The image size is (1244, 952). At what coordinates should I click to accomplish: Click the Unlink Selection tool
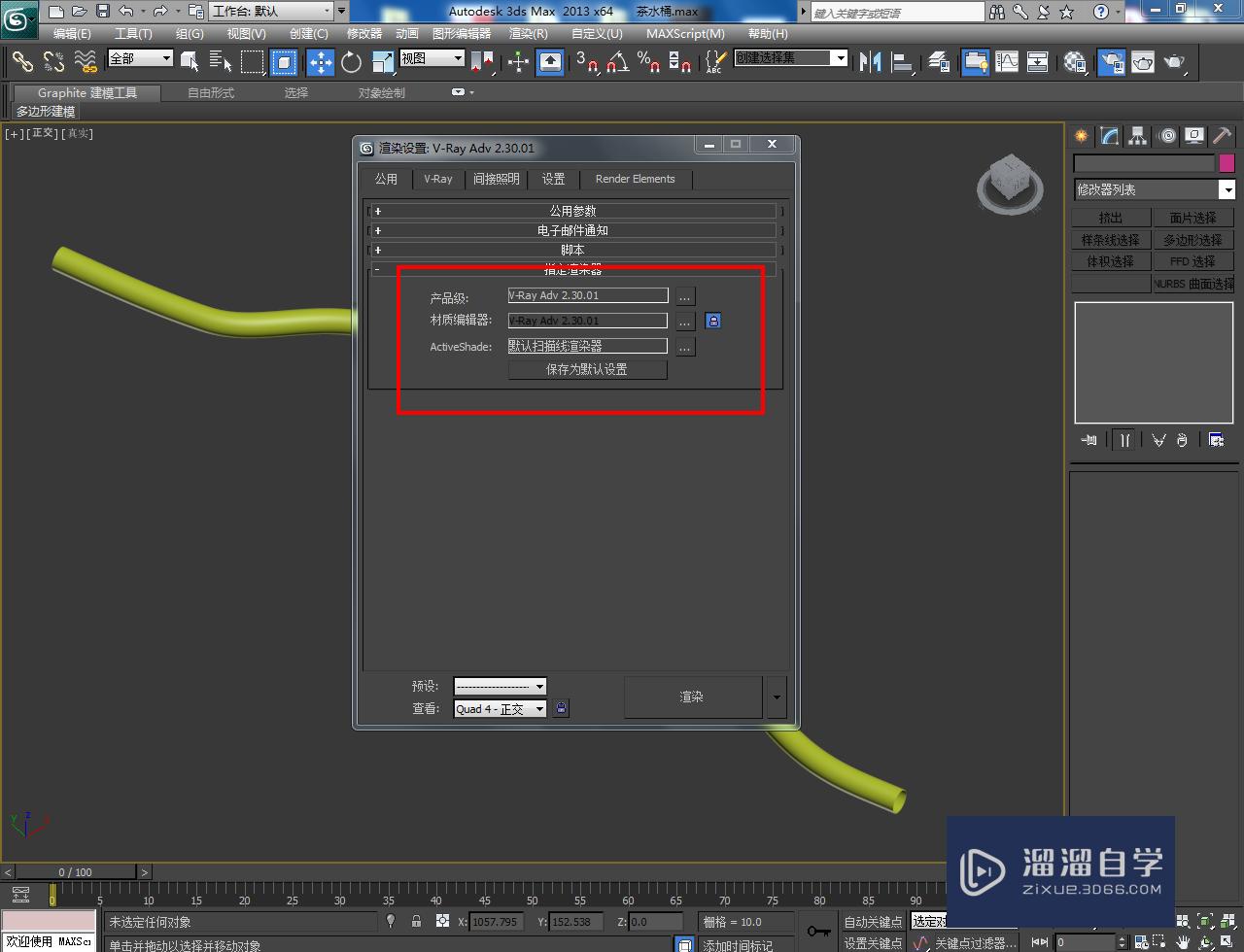[54, 62]
